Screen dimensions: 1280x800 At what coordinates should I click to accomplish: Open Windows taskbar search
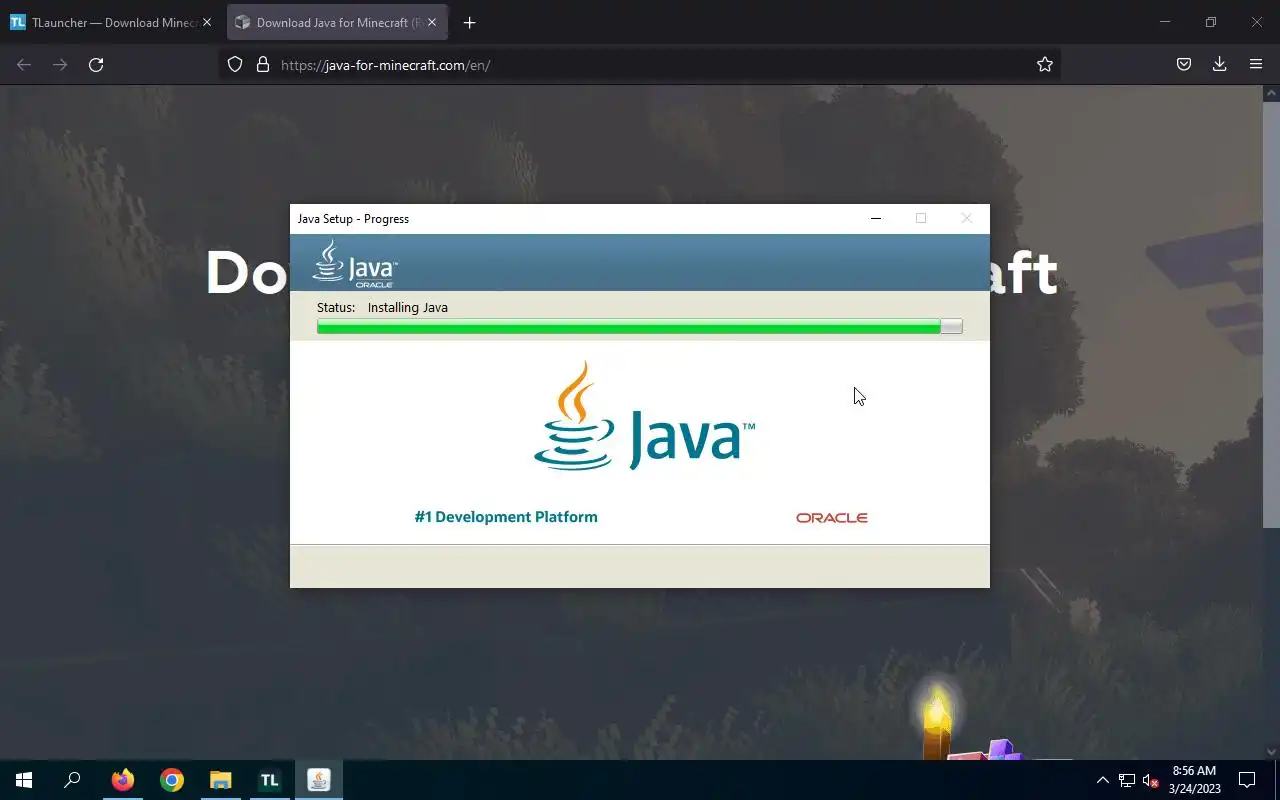[x=72, y=780]
